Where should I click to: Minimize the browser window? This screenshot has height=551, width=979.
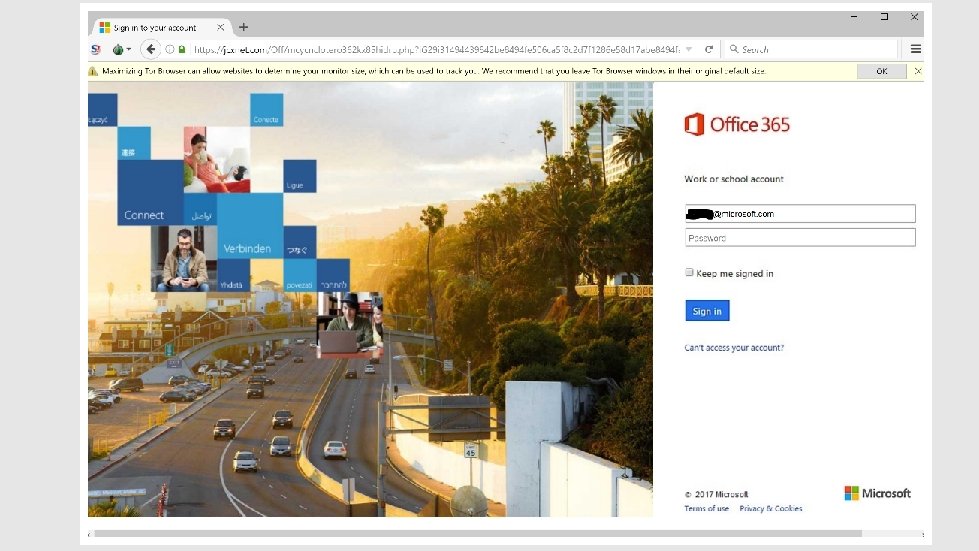coord(854,17)
